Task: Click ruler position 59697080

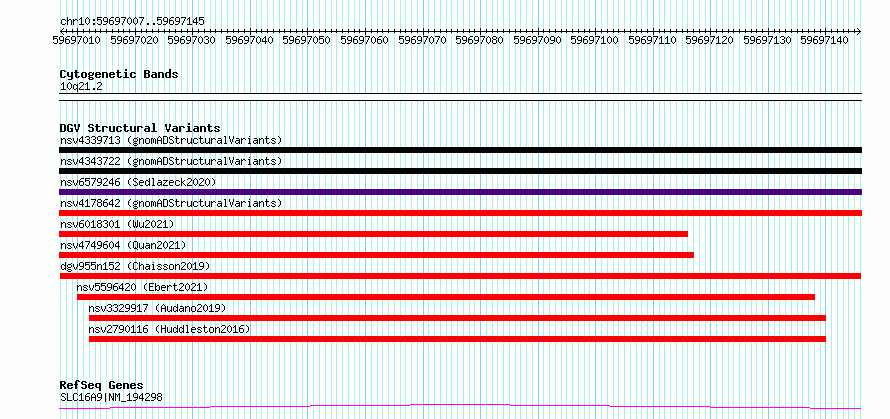Action: coord(480,40)
